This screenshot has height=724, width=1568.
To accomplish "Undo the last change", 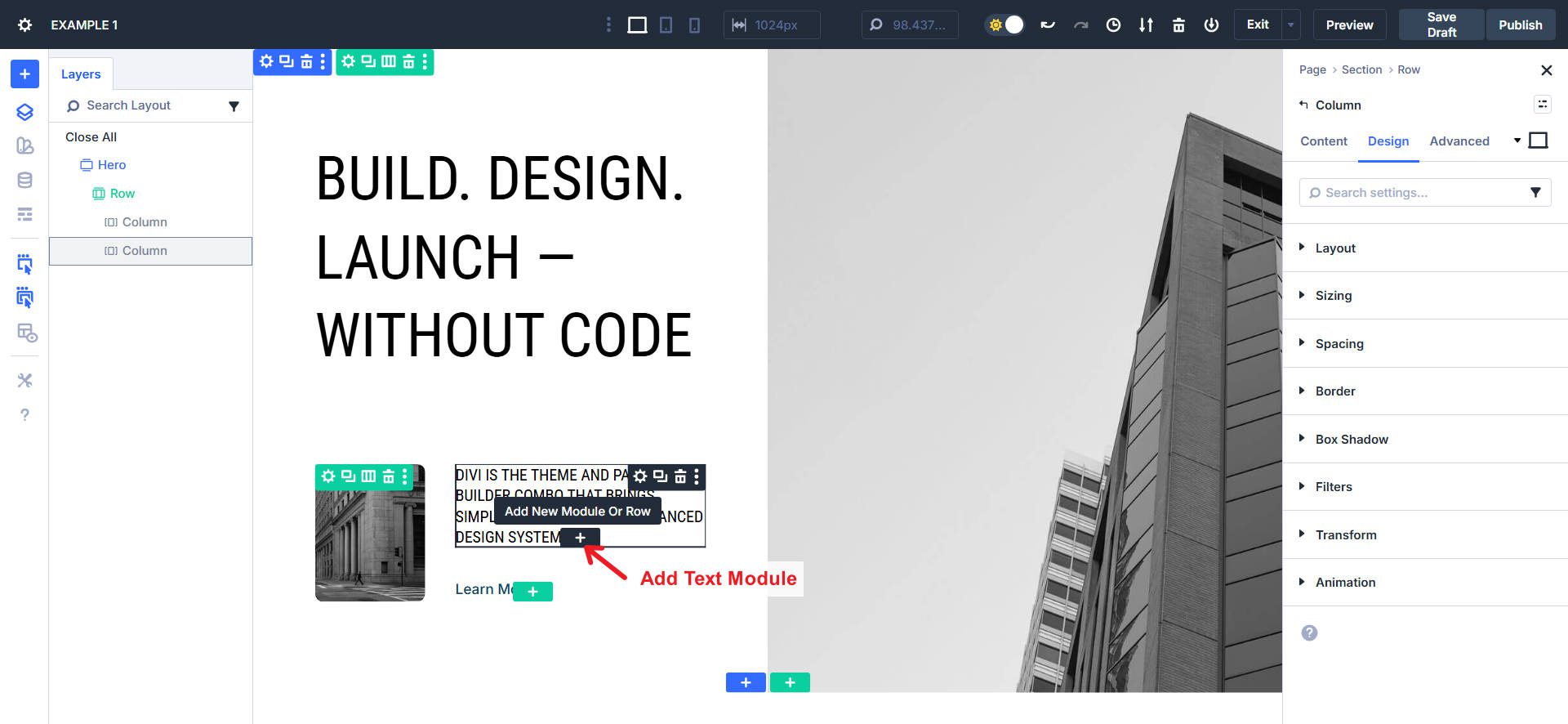I will click(1048, 25).
